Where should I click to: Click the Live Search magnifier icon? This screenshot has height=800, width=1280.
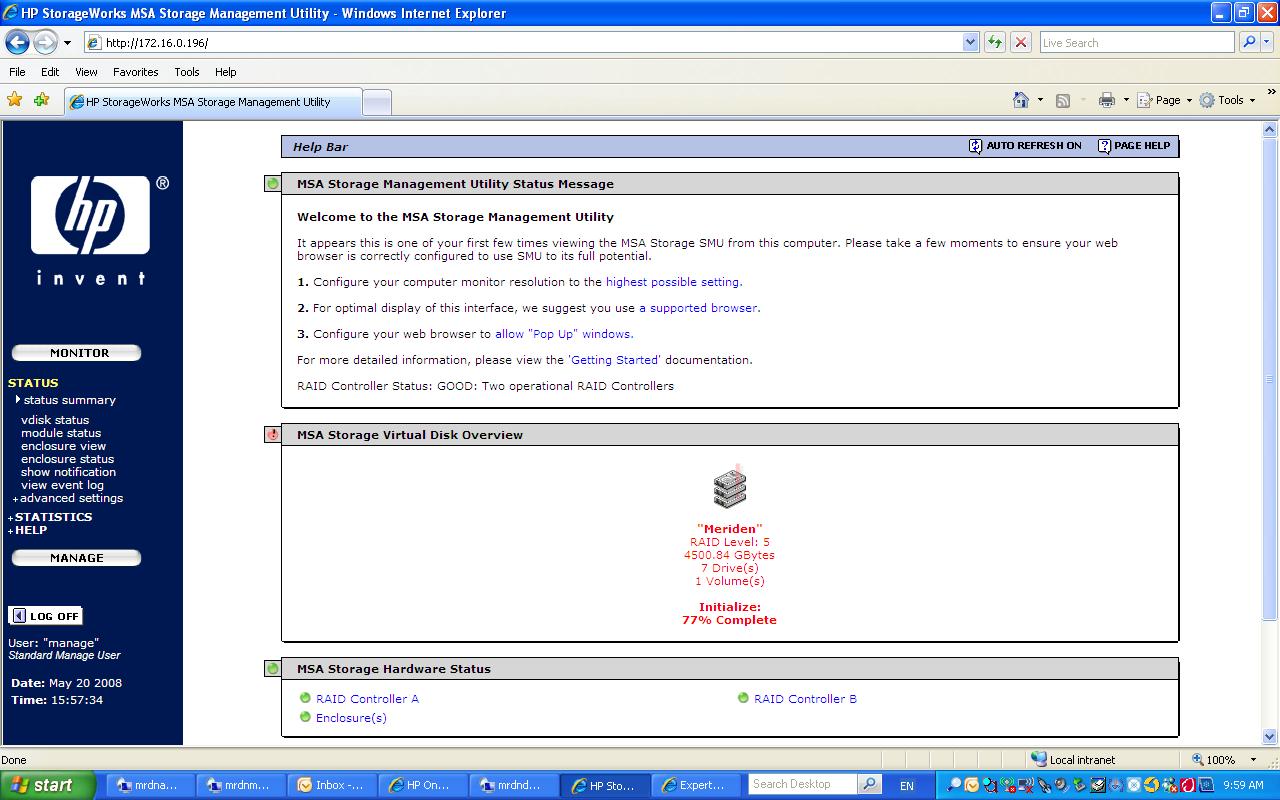pyautogui.click(x=1248, y=42)
